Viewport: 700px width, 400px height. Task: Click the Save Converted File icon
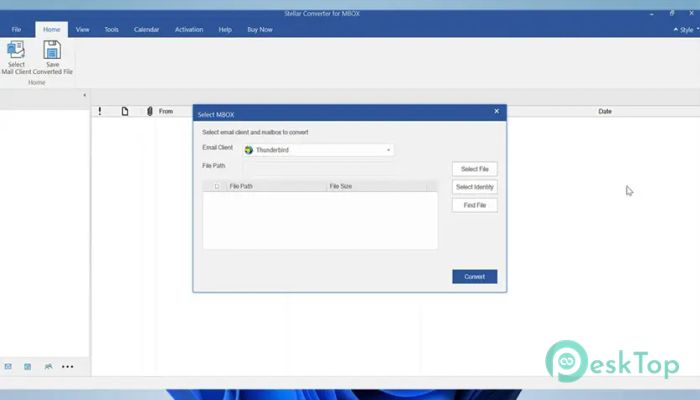(52, 50)
